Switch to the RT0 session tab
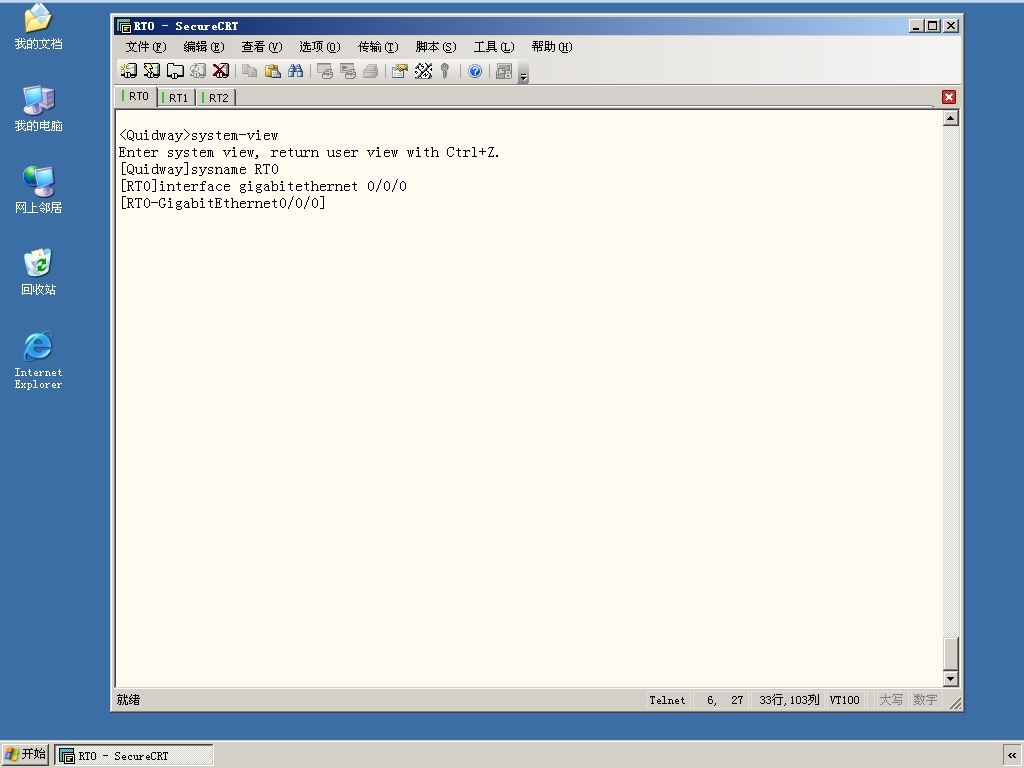The width and height of the screenshot is (1024, 768). (x=136, y=96)
